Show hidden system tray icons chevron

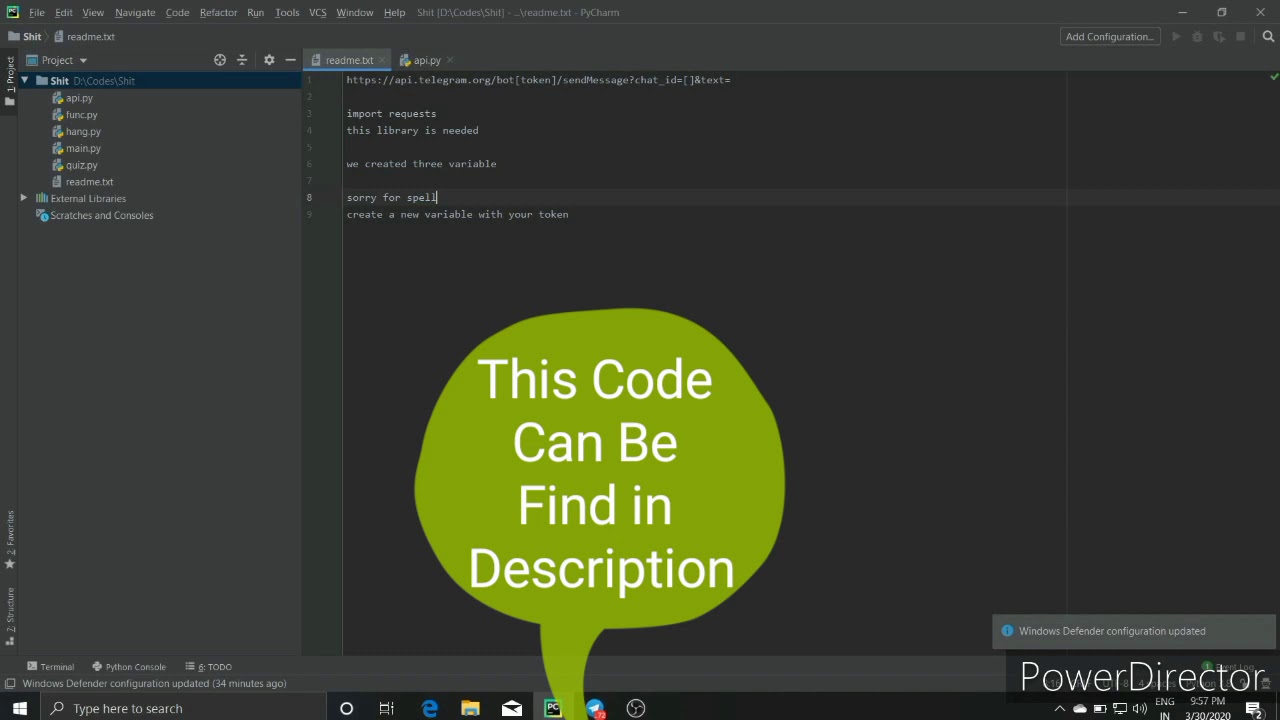[1060, 709]
